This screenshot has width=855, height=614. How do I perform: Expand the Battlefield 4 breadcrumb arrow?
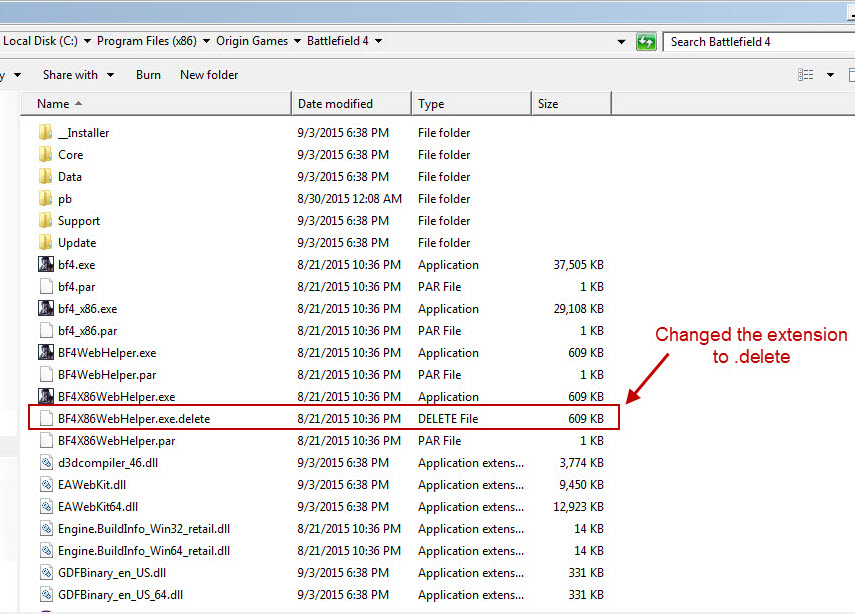[378, 41]
